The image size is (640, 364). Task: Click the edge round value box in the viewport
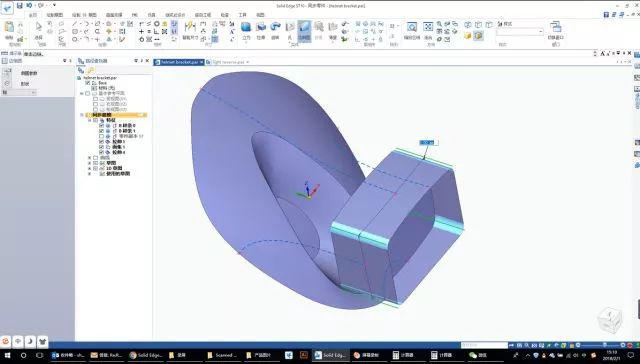tap(429, 142)
